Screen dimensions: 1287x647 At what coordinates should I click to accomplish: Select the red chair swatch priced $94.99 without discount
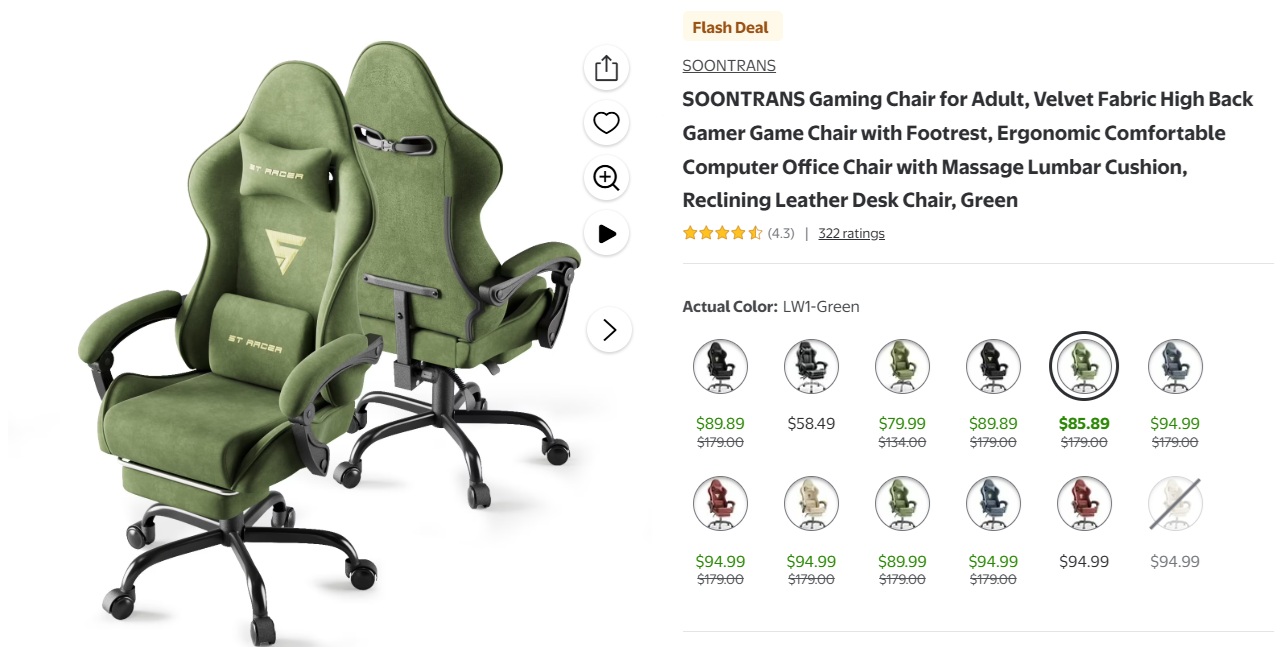1084,503
